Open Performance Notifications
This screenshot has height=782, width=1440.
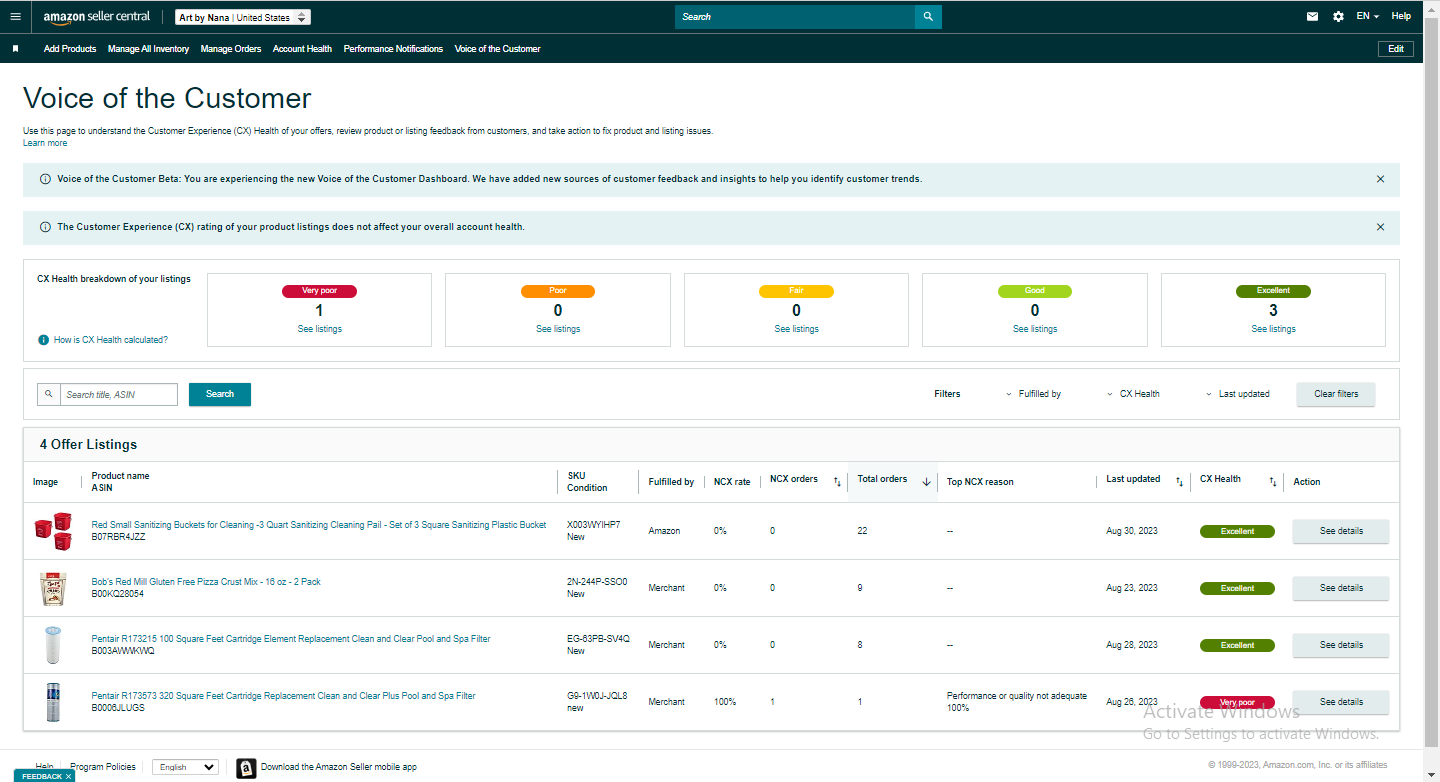click(393, 49)
